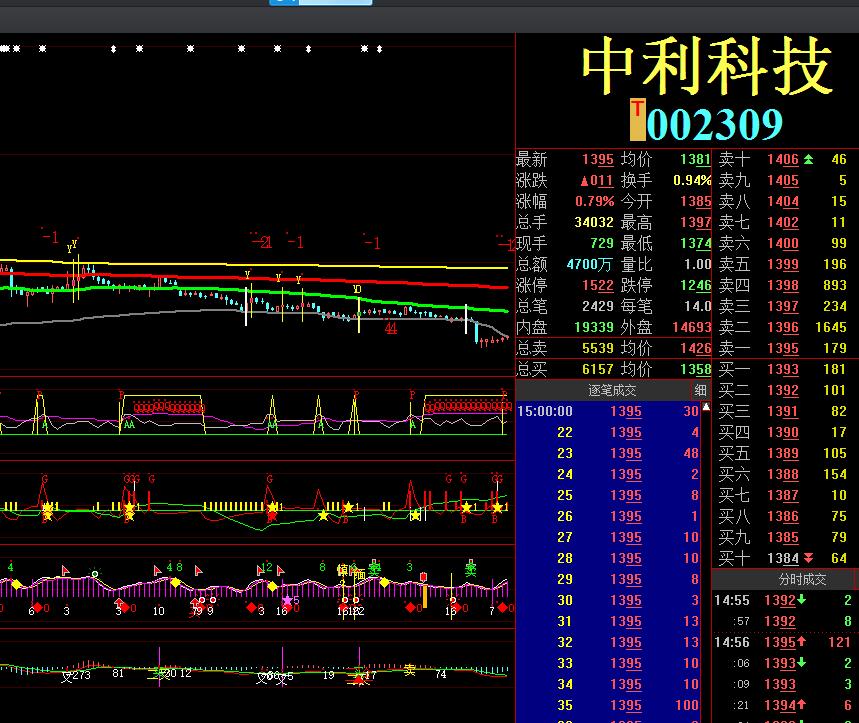Select the tick row numbered 26

click(x=608, y=516)
